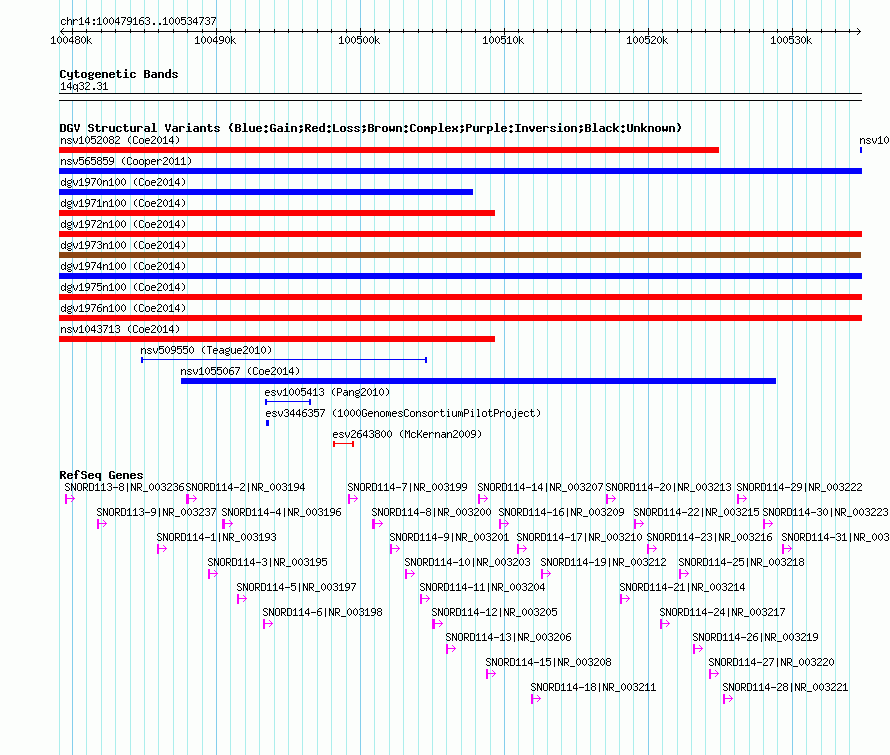The height and width of the screenshot is (755, 890).
Task: Open the dgv1976n100 (Coe2014) label
Action: [123, 308]
